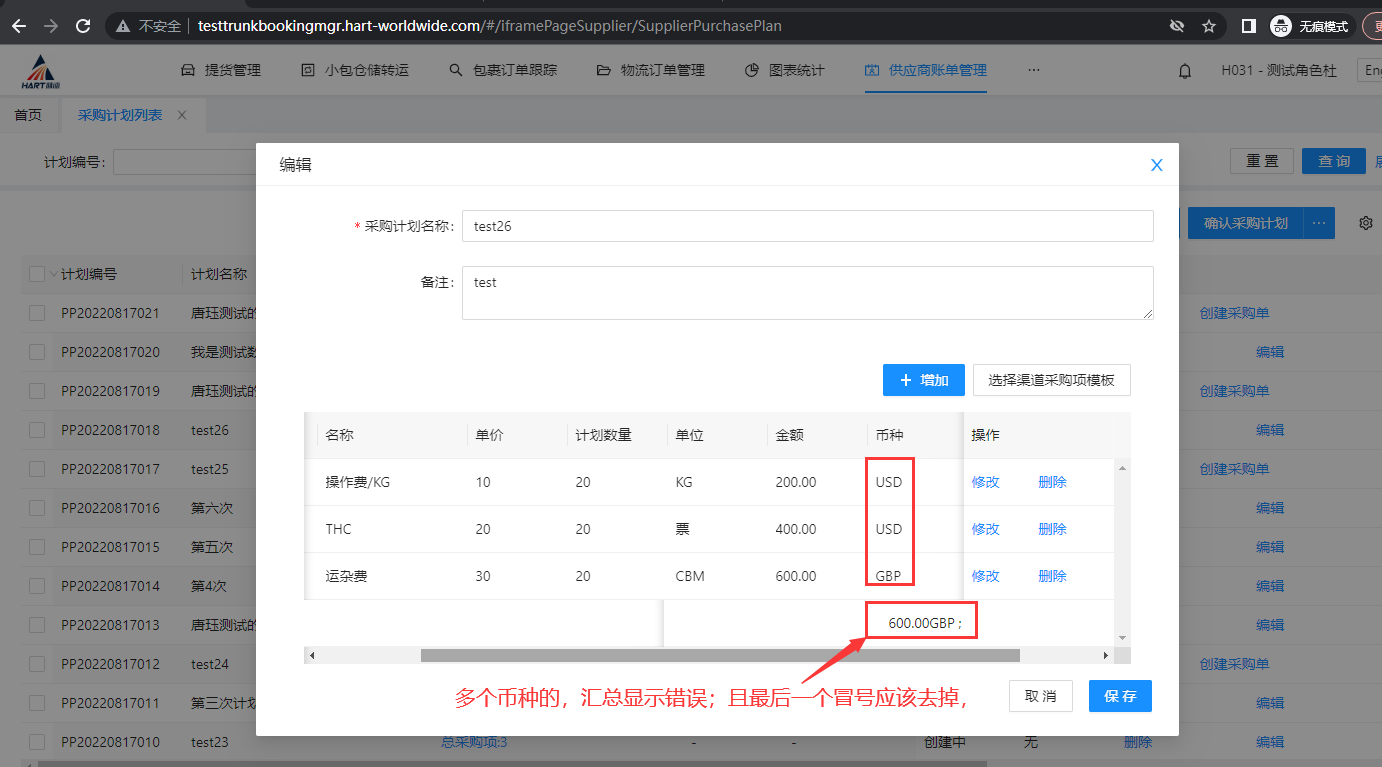Viewport: 1382px width, 767px height.
Task: Close the 采购计划列表 tab
Action: [182, 115]
